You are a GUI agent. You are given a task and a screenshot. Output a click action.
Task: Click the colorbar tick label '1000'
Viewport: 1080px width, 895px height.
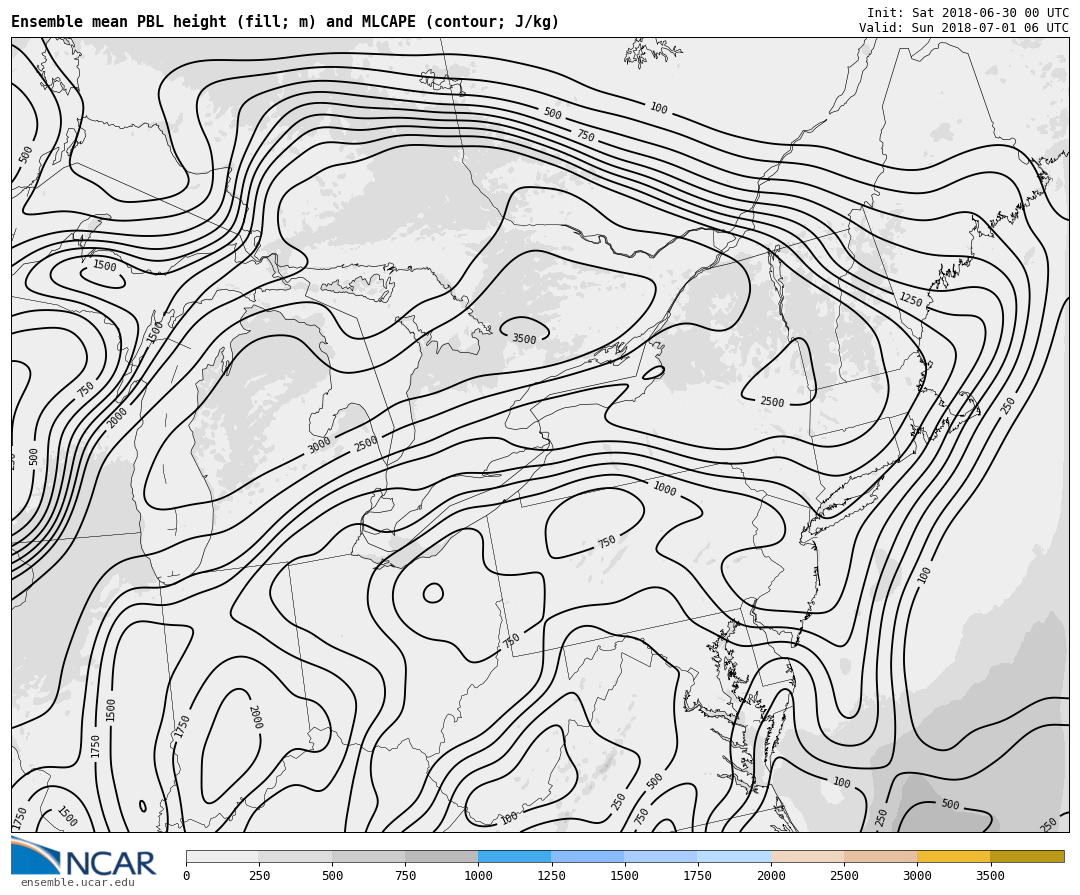tap(478, 876)
